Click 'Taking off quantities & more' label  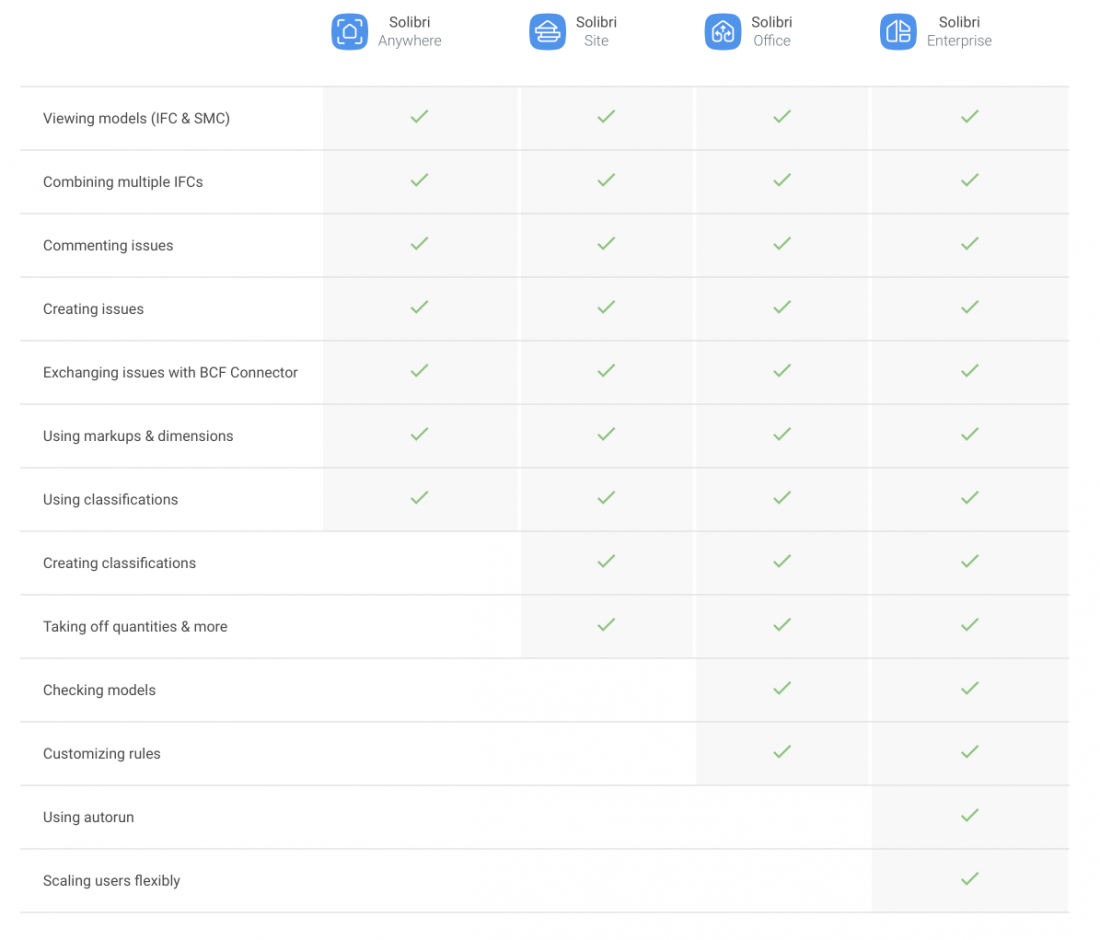point(135,626)
